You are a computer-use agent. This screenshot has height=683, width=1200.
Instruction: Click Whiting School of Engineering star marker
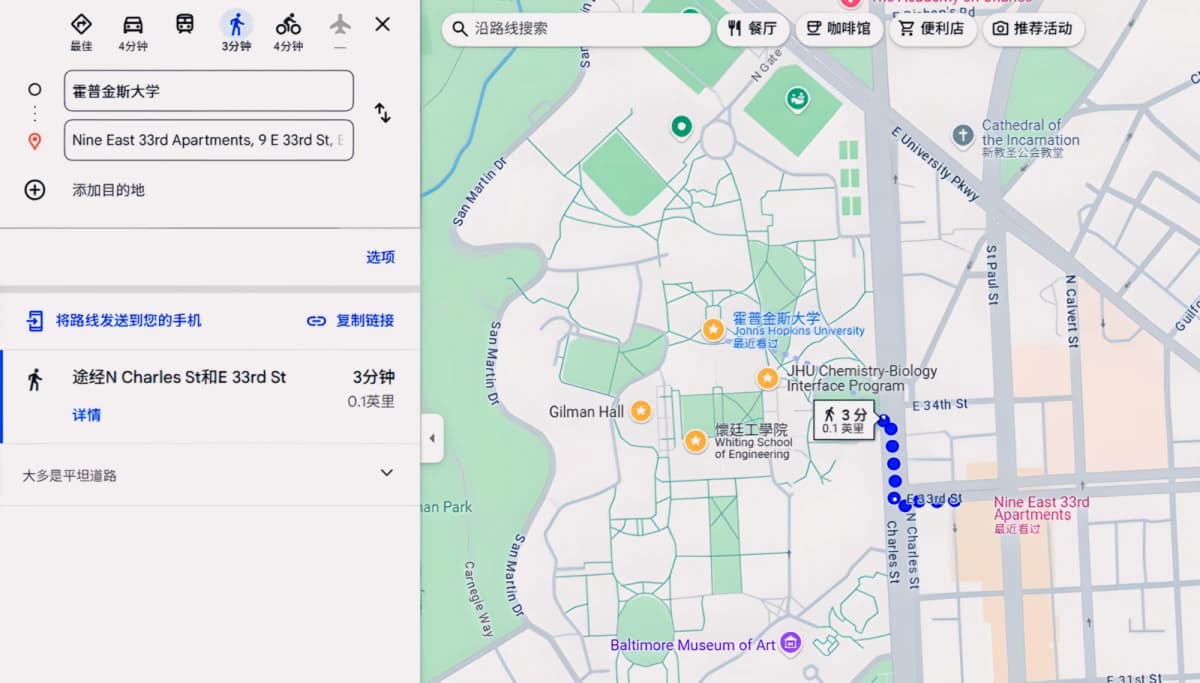[x=696, y=440]
